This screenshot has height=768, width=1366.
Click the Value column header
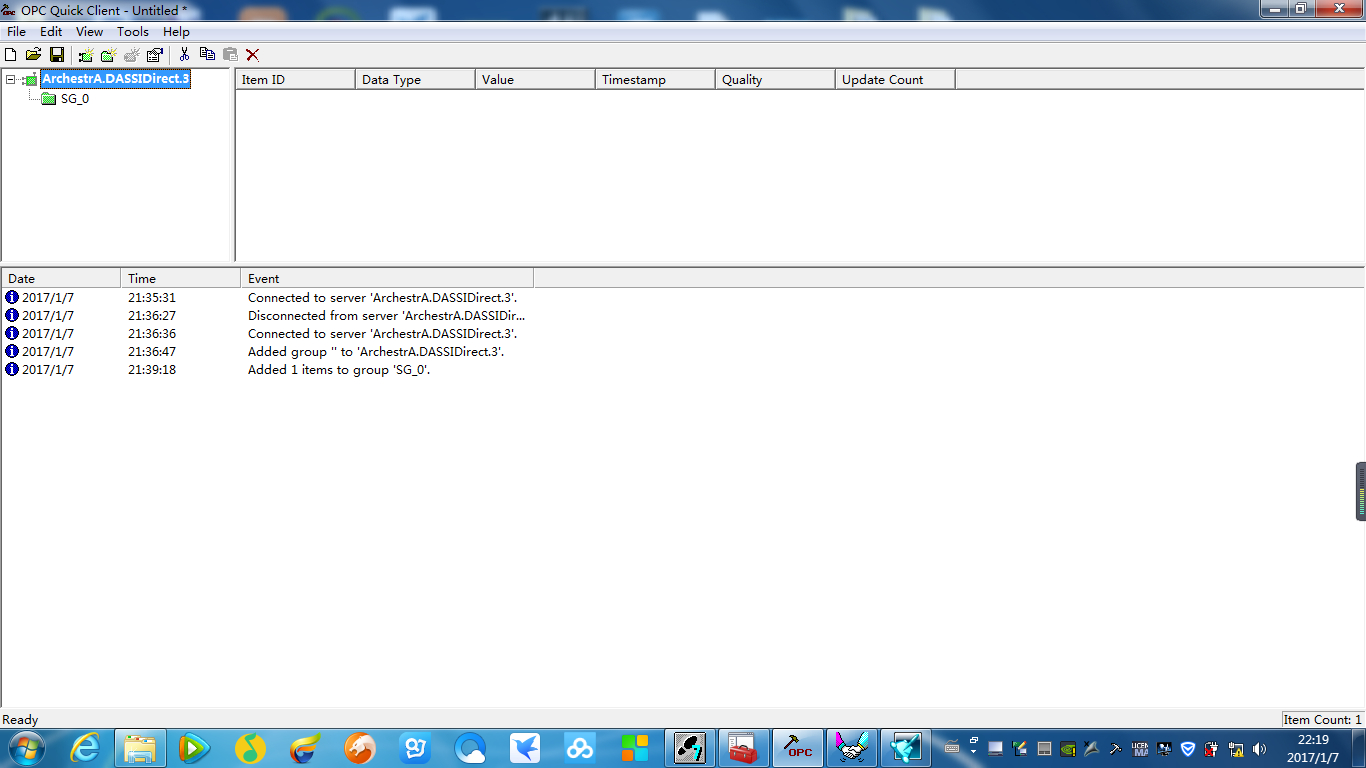[x=535, y=80]
